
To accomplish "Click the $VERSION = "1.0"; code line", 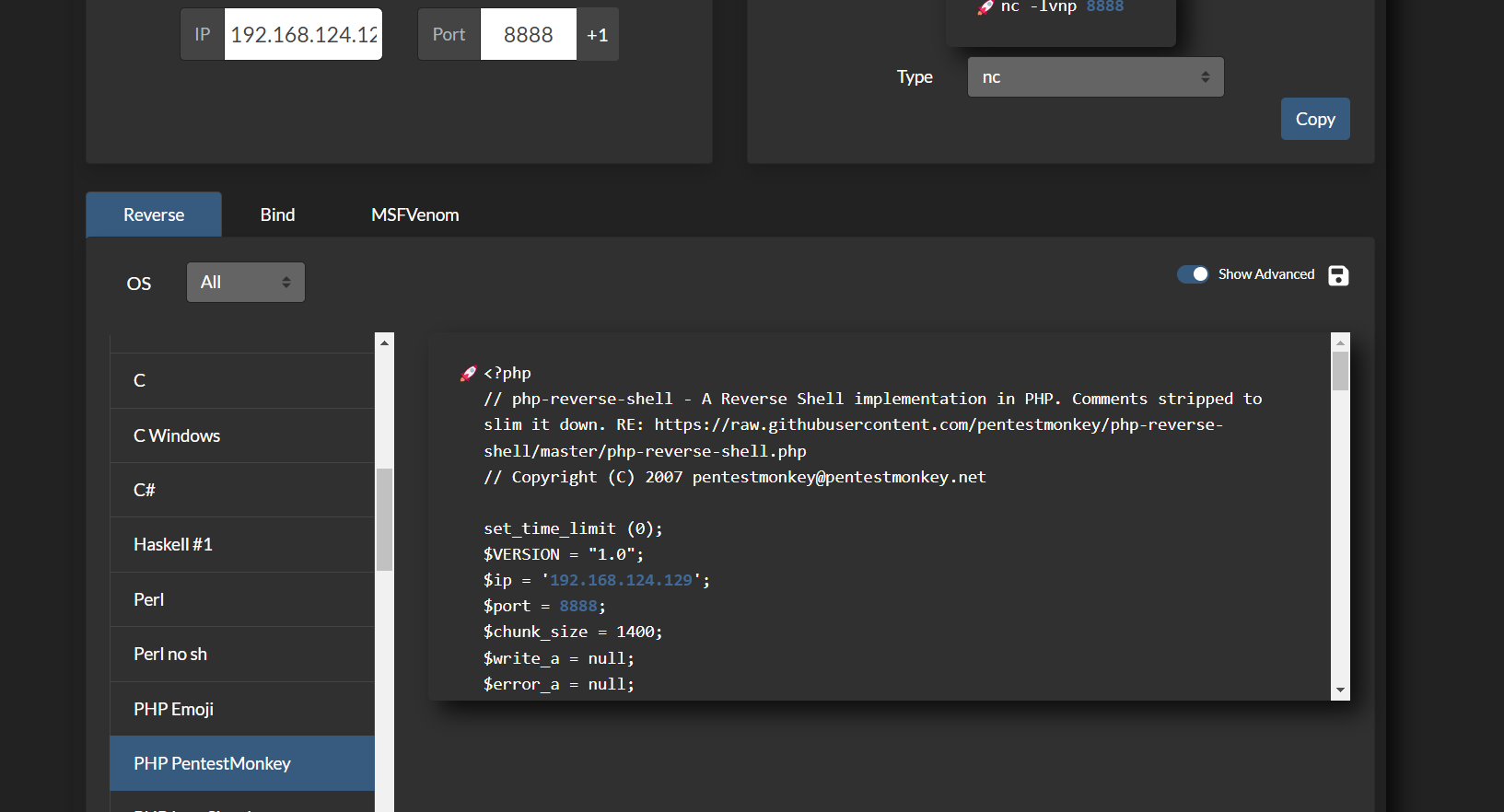I will pyautogui.click(x=564, y=554).
